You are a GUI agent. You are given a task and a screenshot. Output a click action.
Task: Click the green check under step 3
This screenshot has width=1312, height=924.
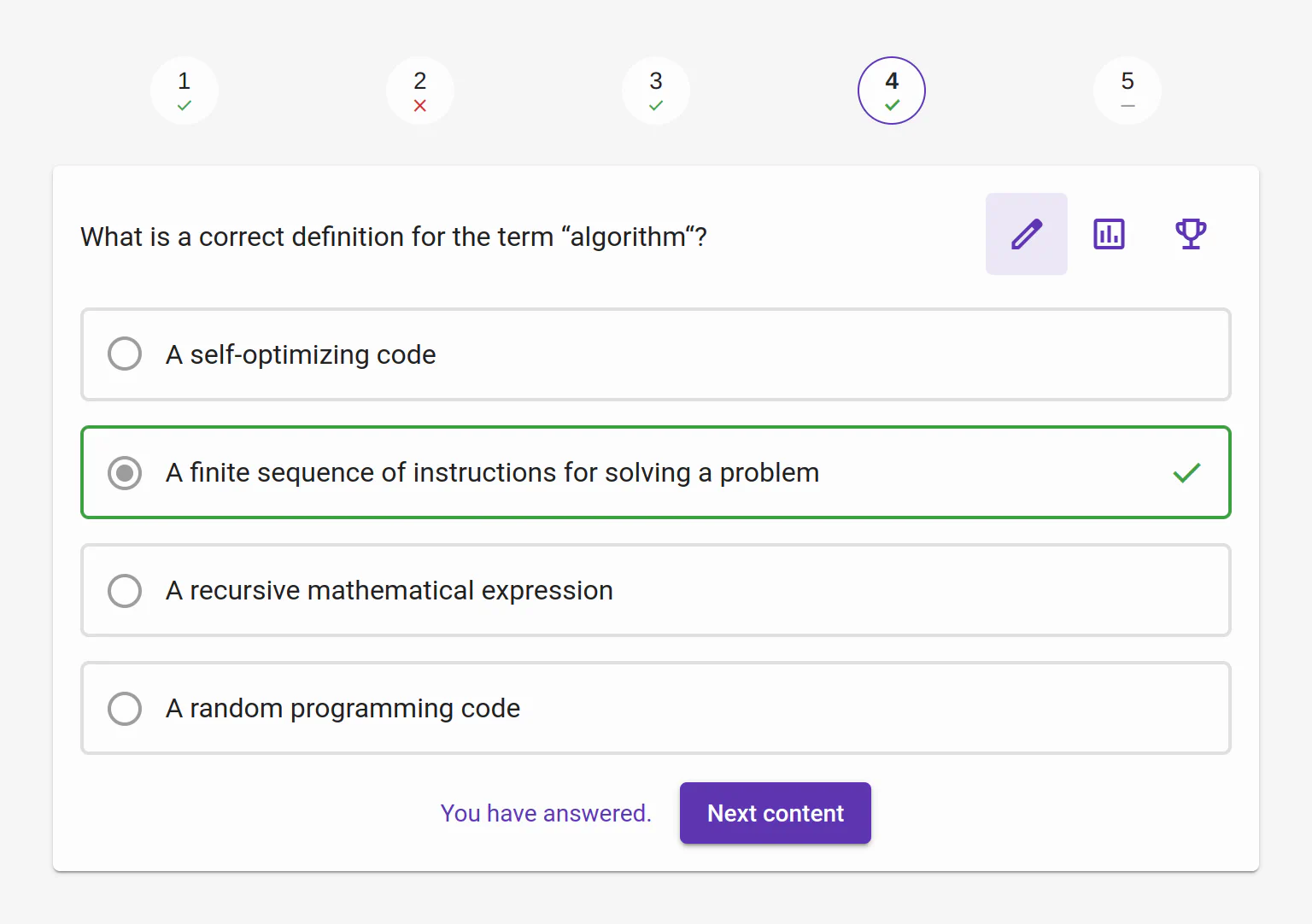656,106
